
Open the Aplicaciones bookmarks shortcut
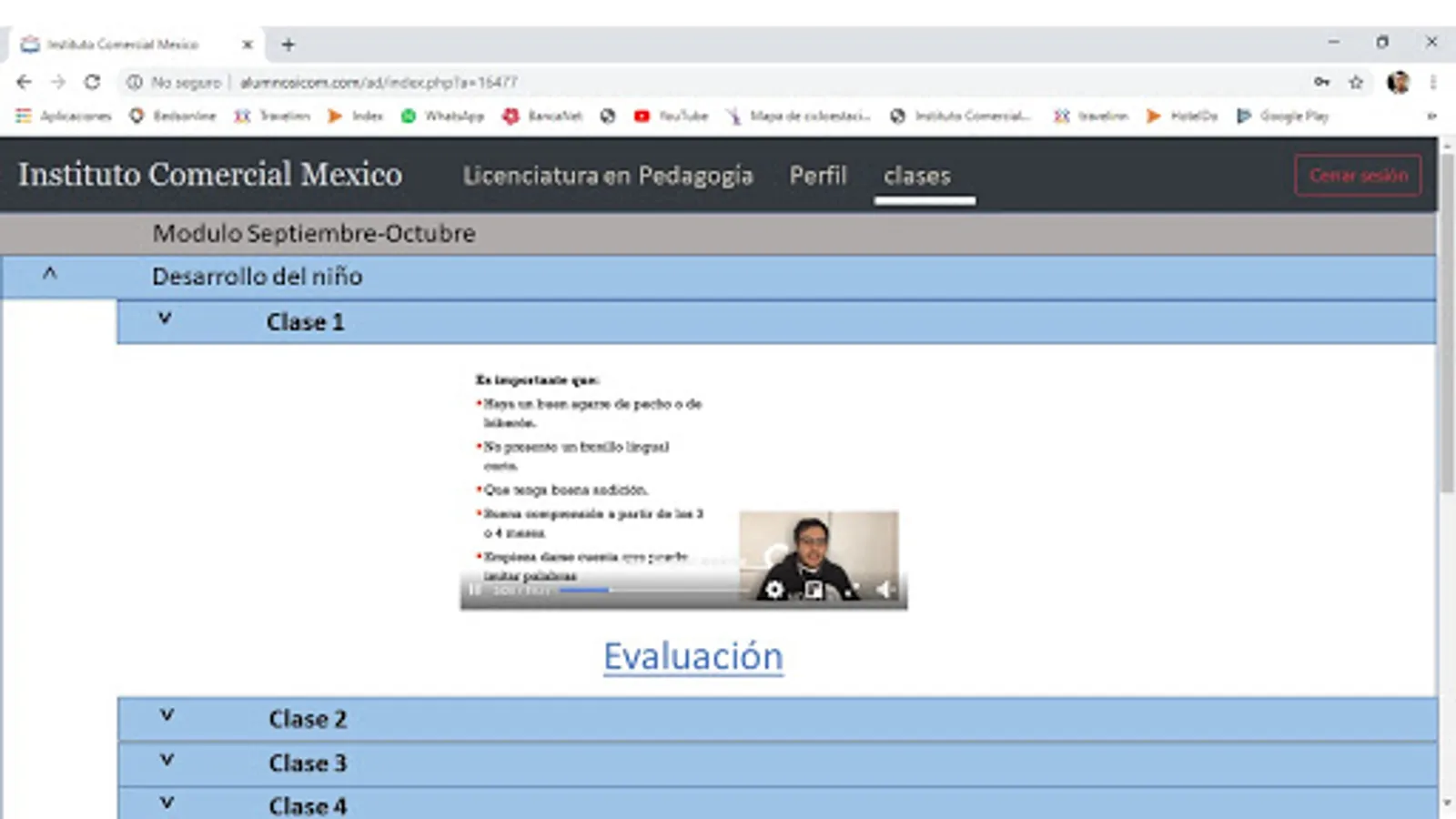point(64,116)
